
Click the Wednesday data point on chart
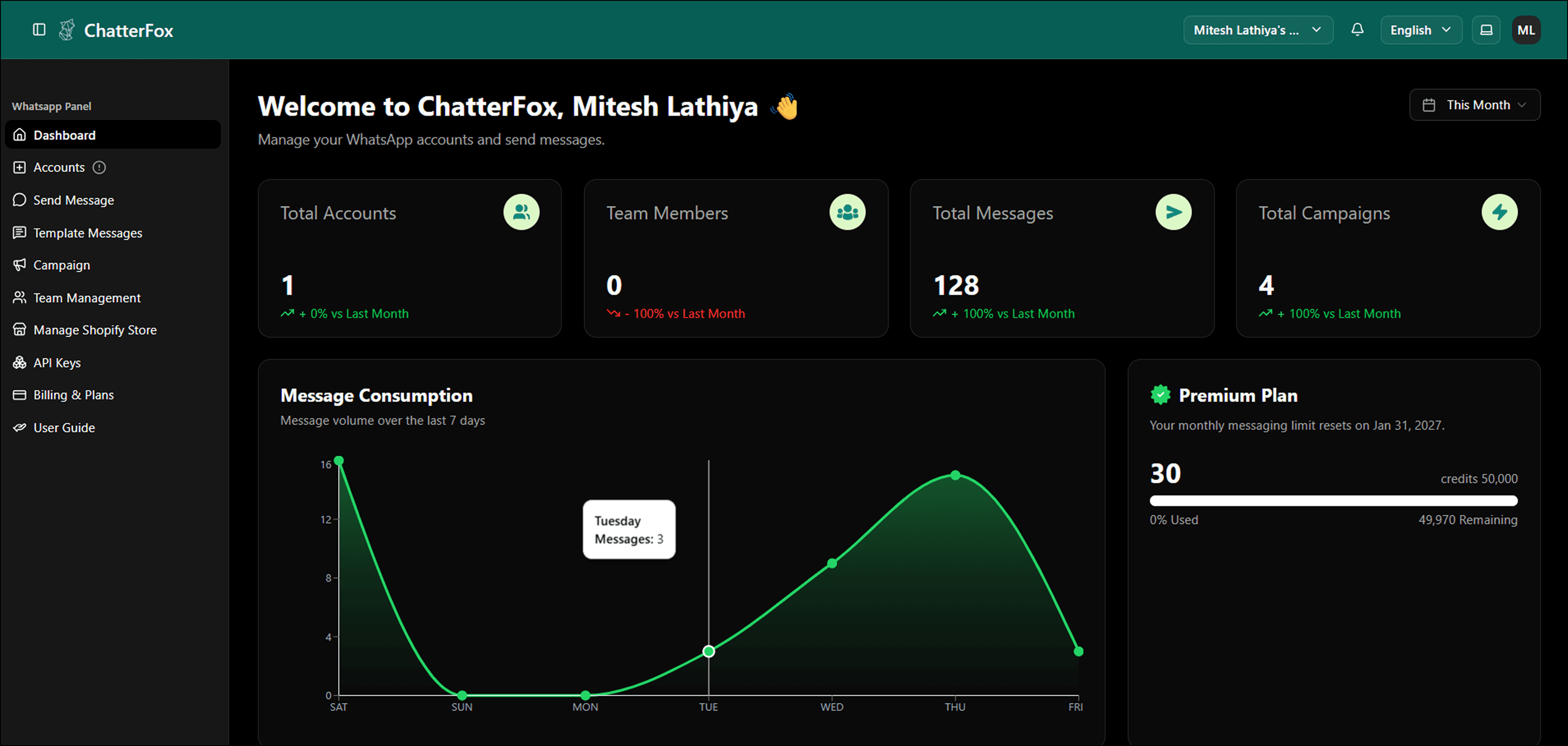click(832, 563)
